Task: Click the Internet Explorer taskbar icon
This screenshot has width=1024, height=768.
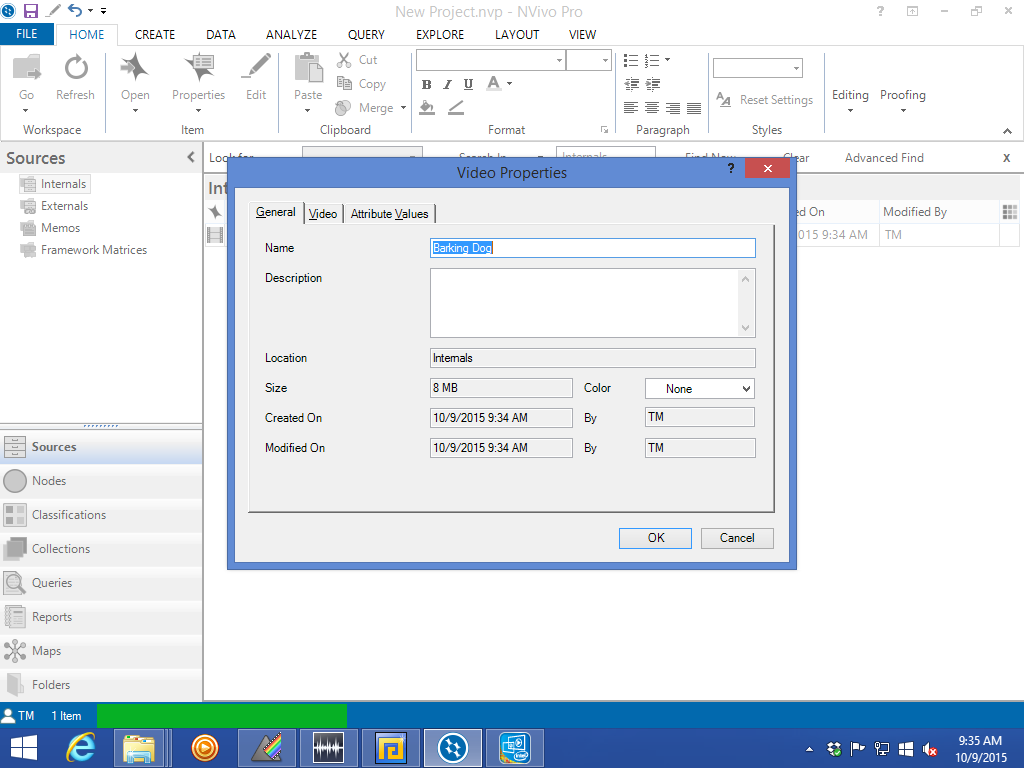Action: [80, 747]
